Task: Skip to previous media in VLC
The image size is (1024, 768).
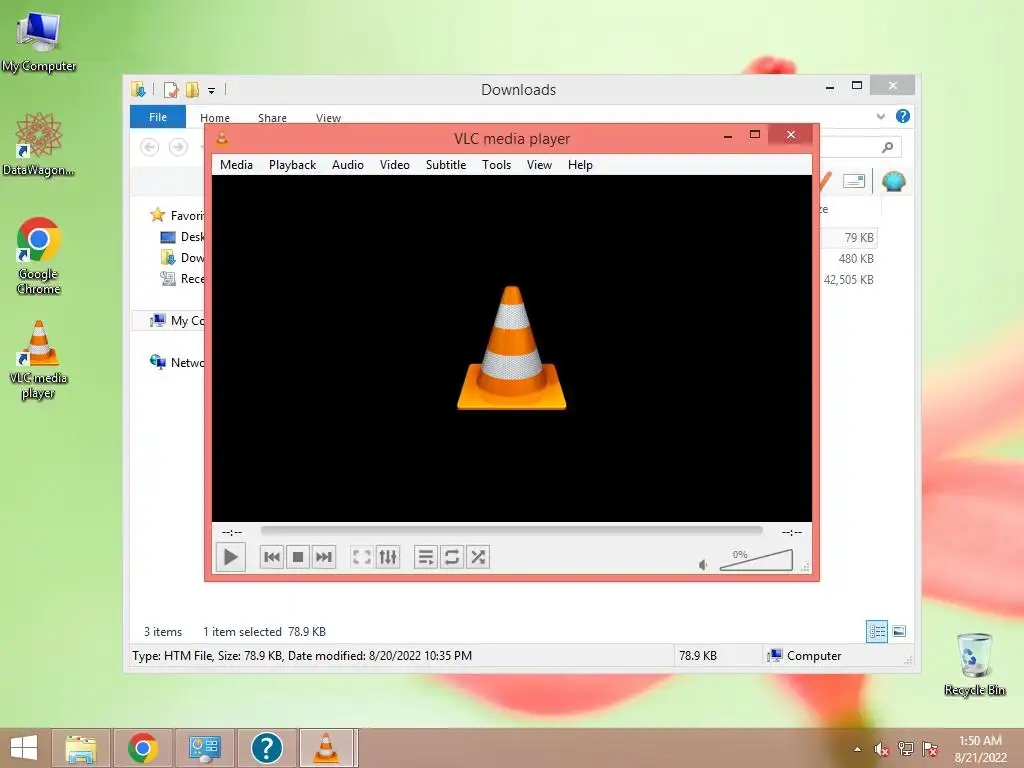Action: pos(272,557)
